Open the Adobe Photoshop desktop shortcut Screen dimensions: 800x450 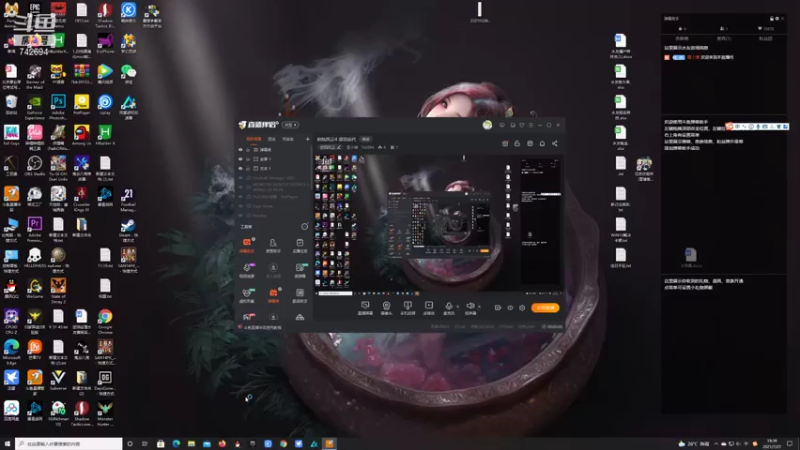[x=58, y=107]
